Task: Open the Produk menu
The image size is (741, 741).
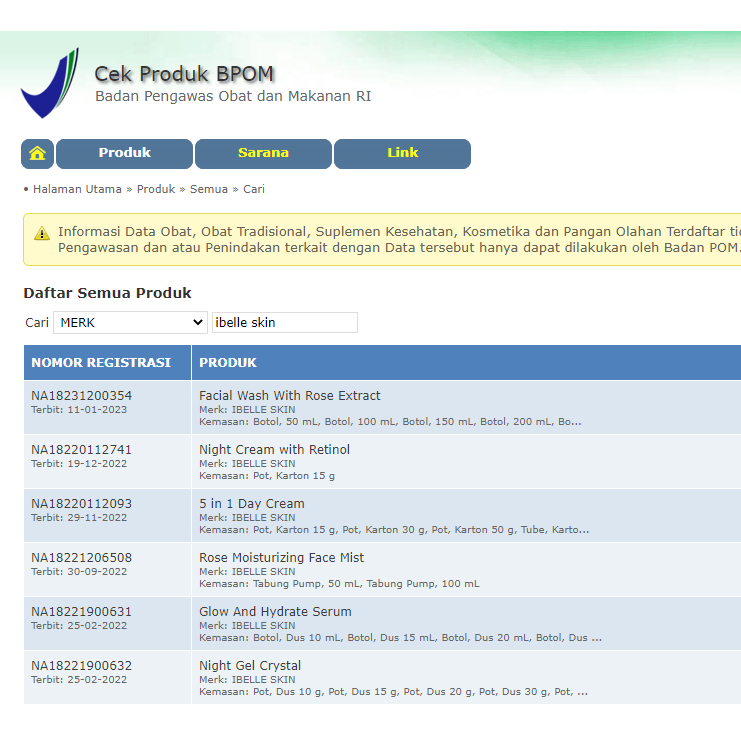Action: (x=124, y=154)
